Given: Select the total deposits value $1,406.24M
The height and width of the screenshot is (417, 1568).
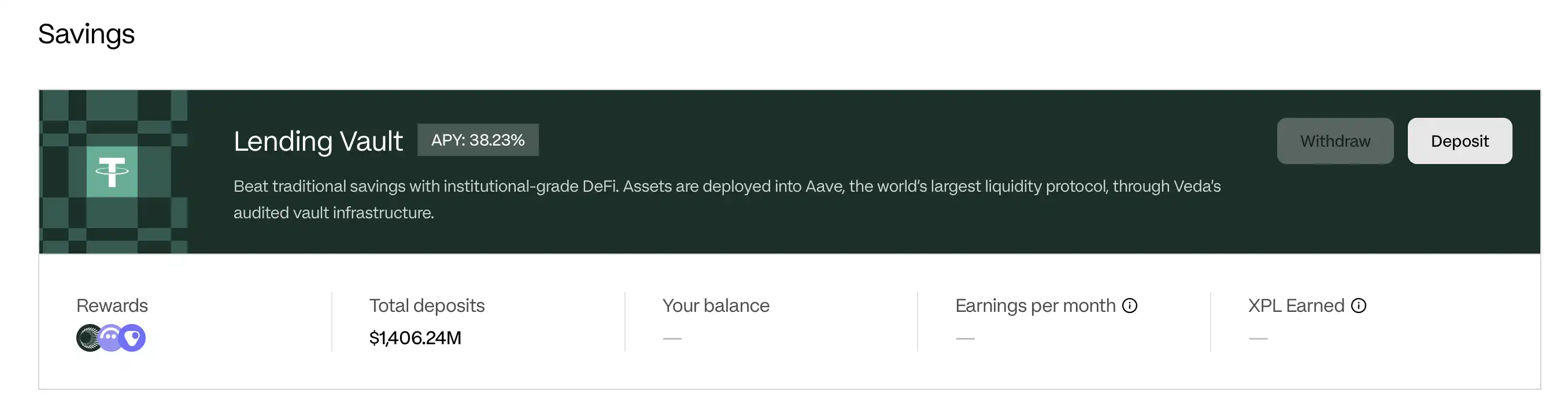Looking at the screenshot, I should 415,338.
